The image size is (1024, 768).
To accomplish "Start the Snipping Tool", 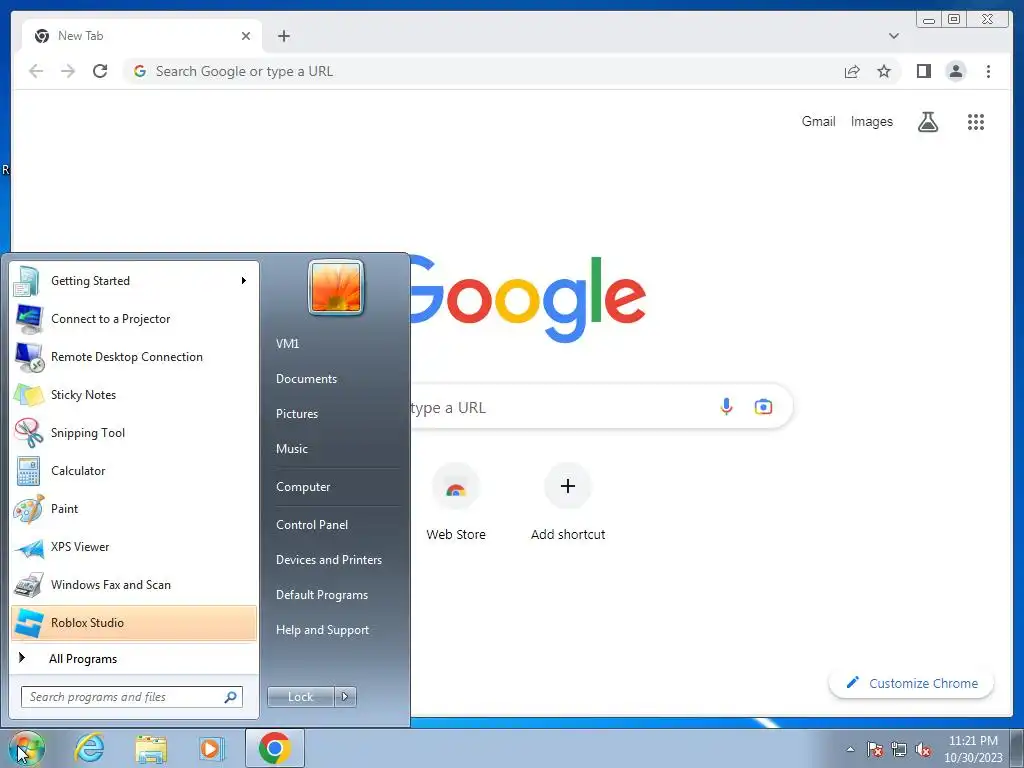I will 134,433.
